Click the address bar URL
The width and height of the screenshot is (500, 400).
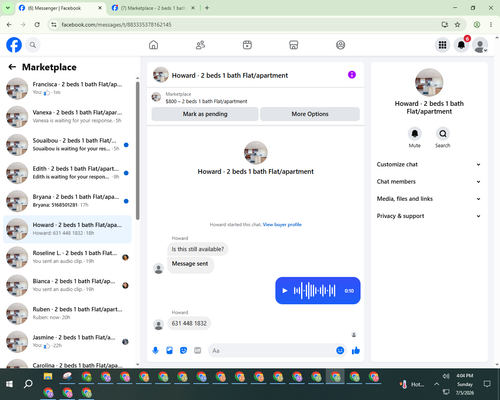(116, 25)
